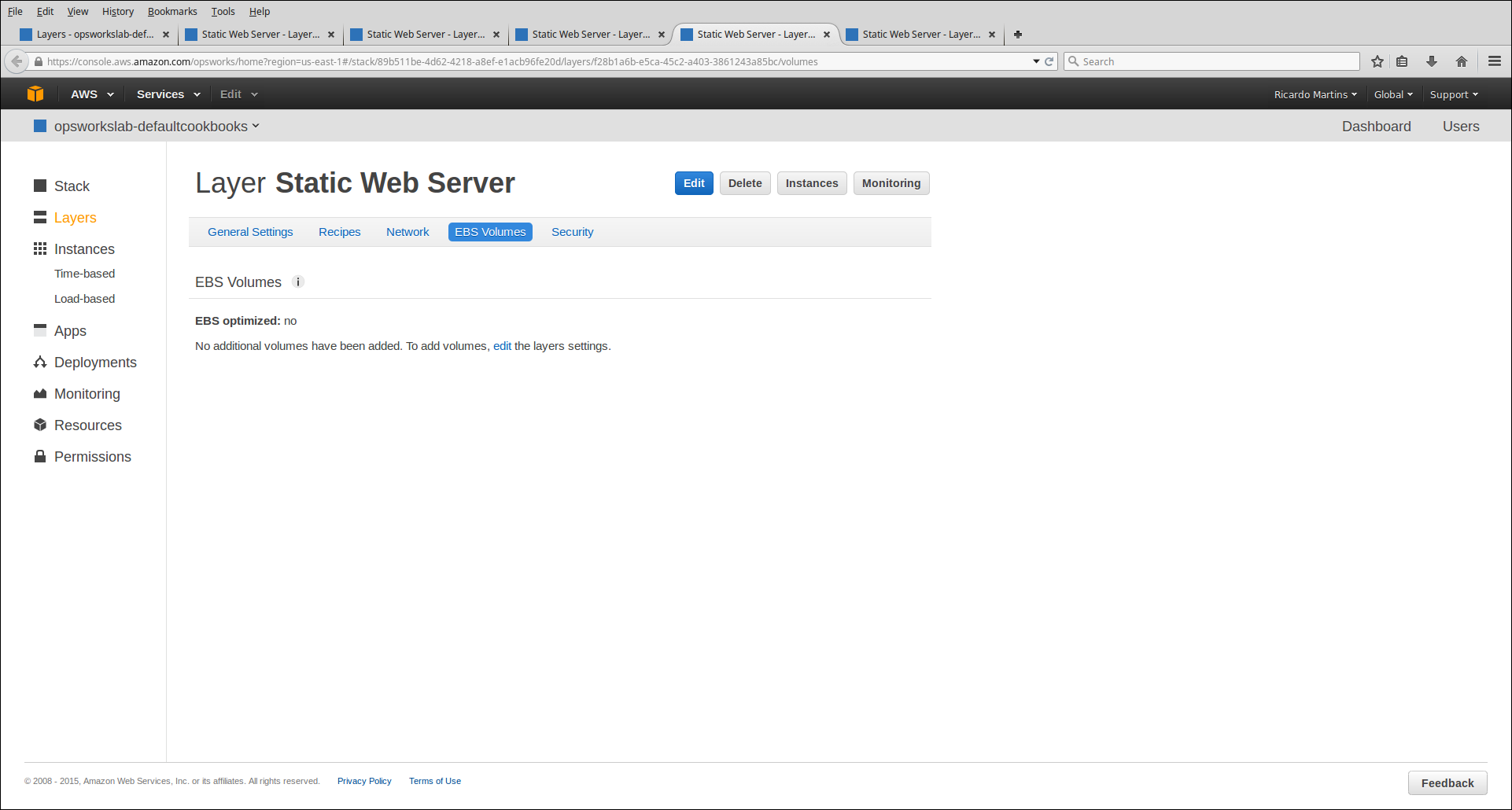Viewport: 1512px width, 810px height.
Task: Go to browser home page icon
Action: [x=1462, y=61]
